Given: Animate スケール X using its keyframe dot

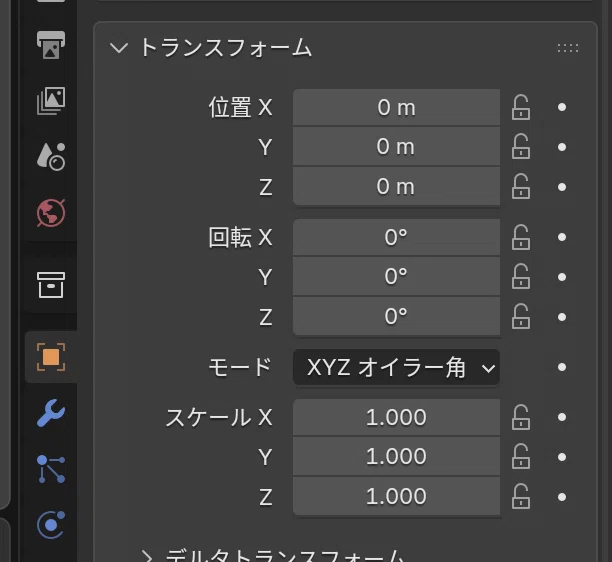Looking at the screenshot, I should (562, 417).
